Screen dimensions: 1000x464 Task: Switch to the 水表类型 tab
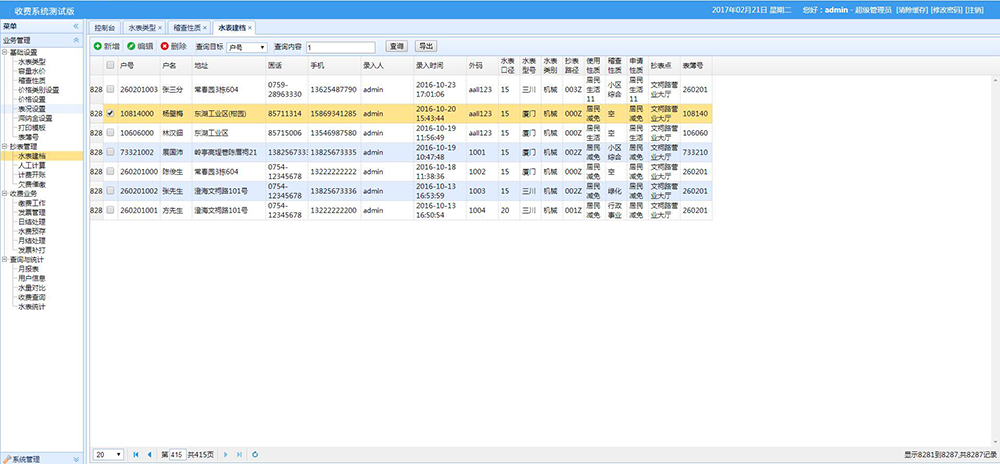pyautogui.click(x=142, y=28)
